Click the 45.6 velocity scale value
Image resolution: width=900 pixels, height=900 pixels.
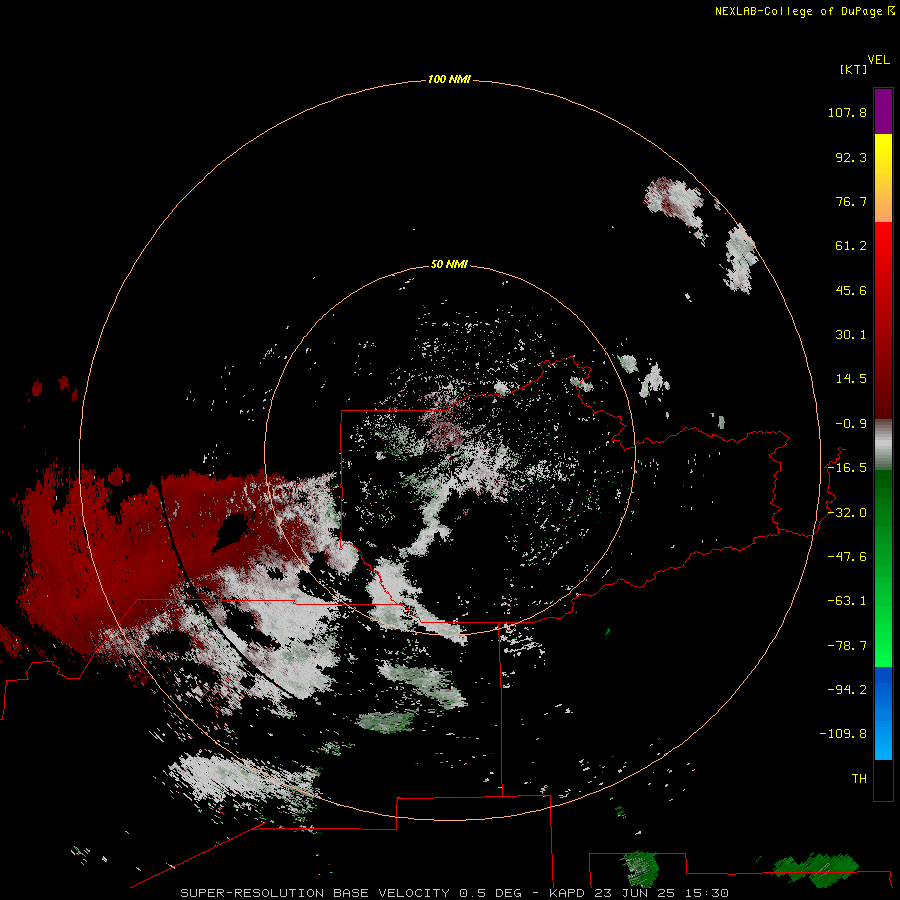pyautogui.click(x=851, y=290)
